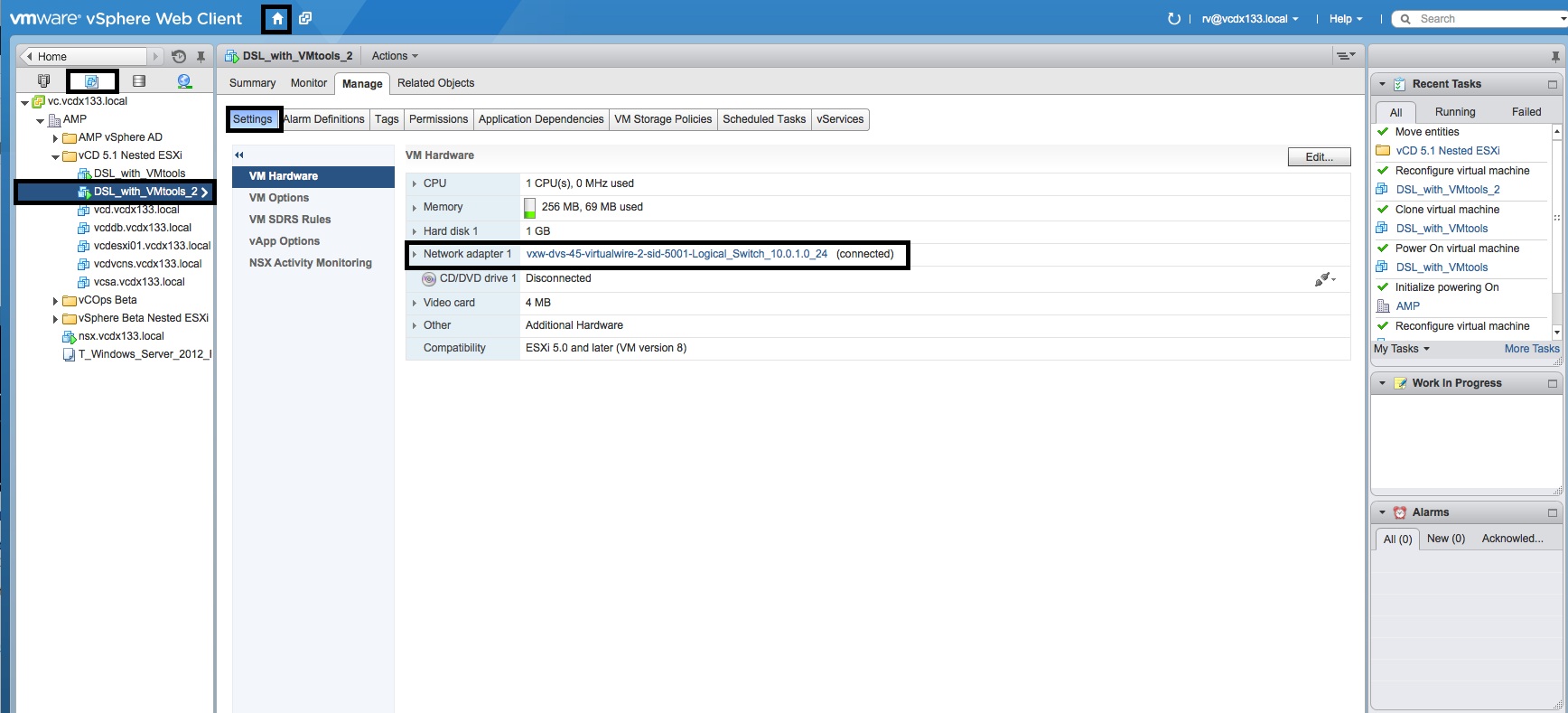Screen dimensions: 1568x713
Task: Pin the left navigator panel
Action: click(x=201, y=56)
